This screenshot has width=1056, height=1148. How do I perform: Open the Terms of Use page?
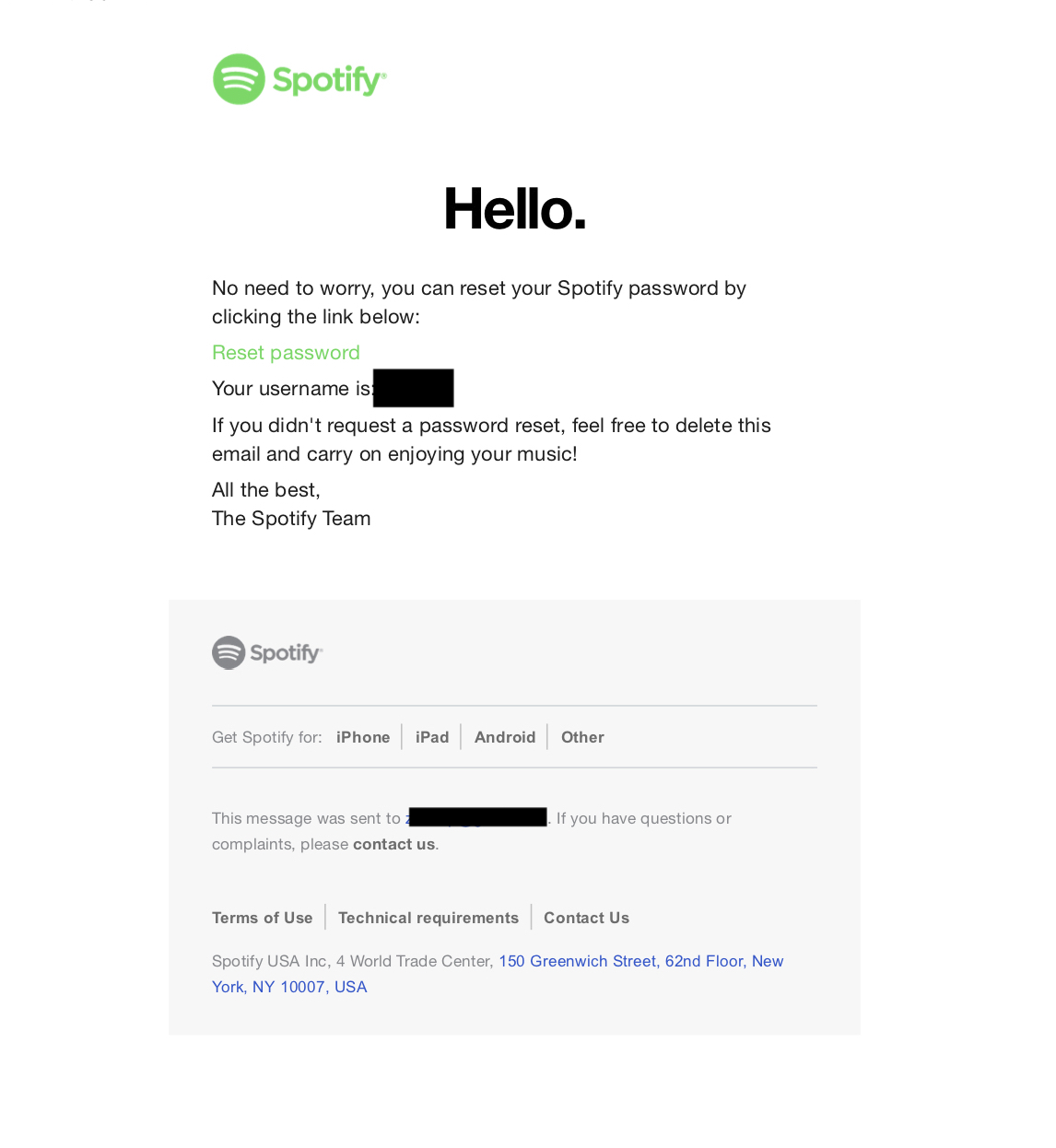tap(262, 918)
